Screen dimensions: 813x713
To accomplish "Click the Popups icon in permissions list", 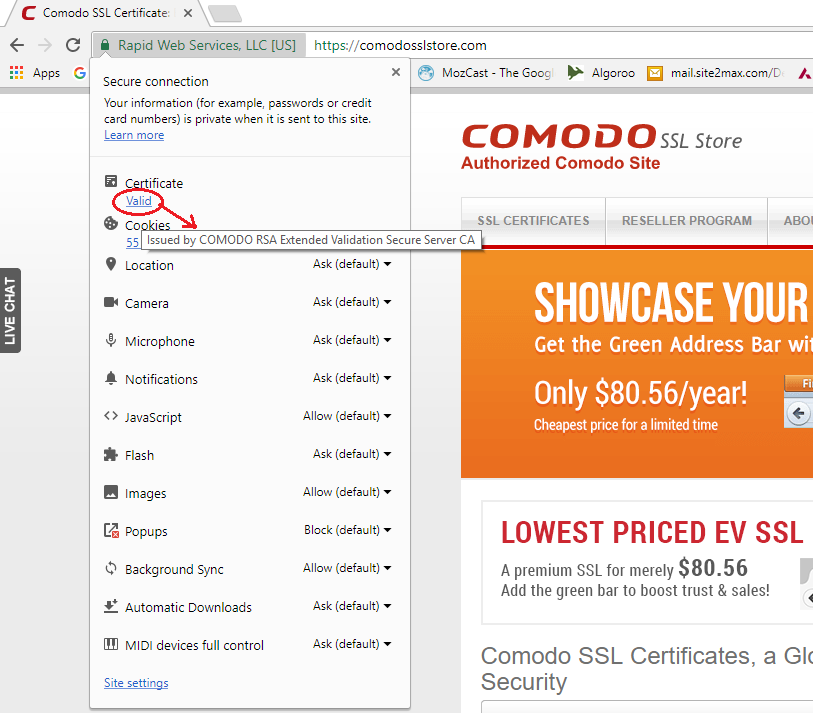I will click(111, 530).
